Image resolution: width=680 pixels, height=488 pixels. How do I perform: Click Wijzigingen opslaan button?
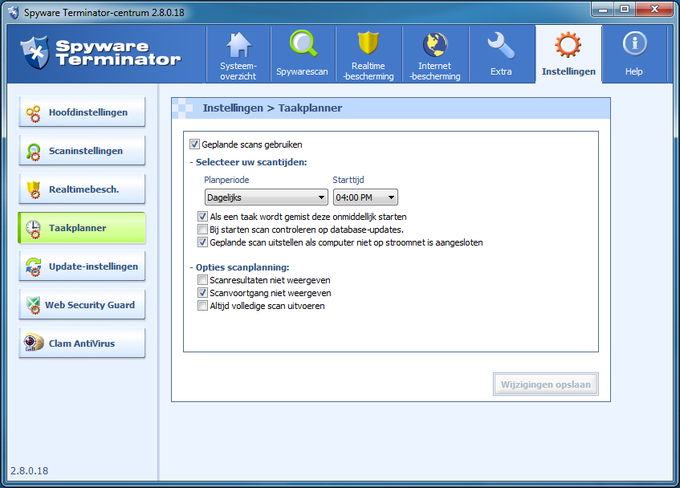coord(546,384)
